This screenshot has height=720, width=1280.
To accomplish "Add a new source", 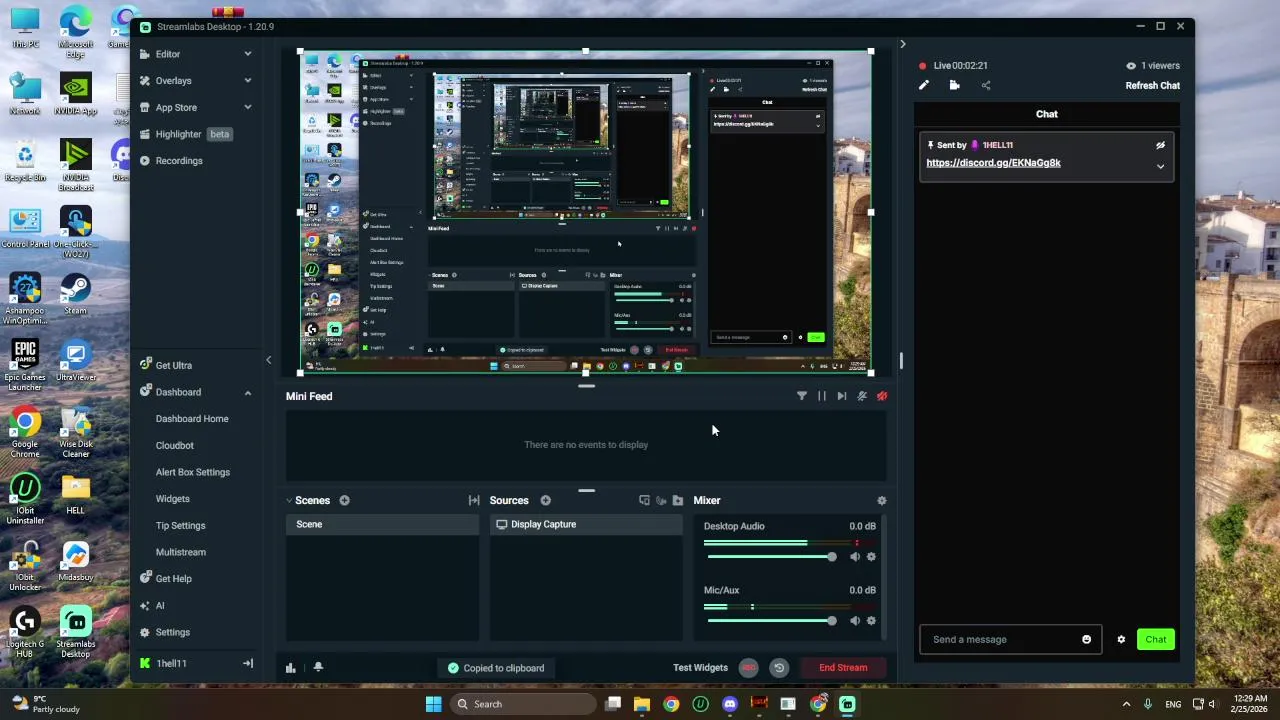I will (545, 500).
